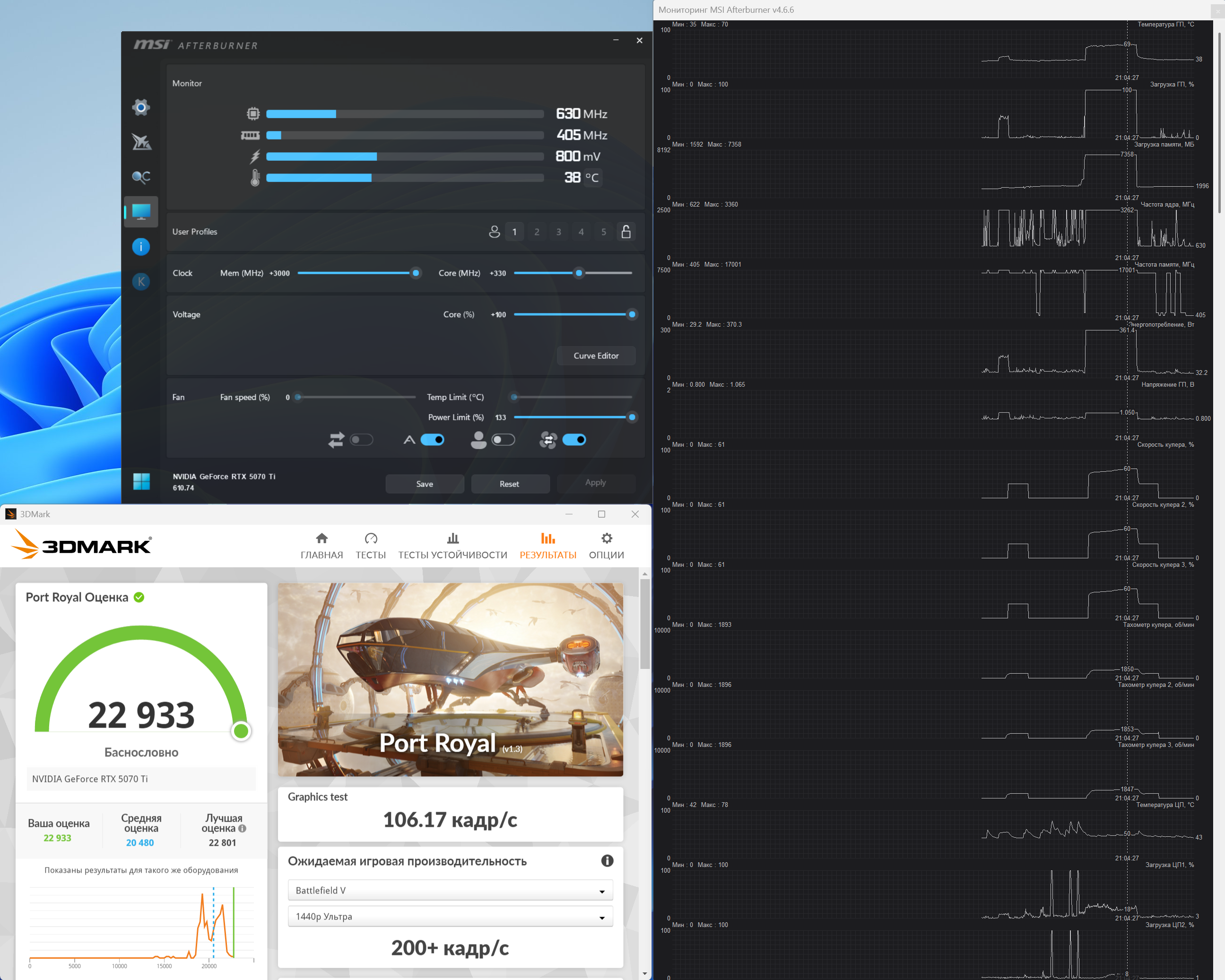Click Apply button in Afterburner
The height and width of the screenshot is (980, 1225).
[595, 483]
